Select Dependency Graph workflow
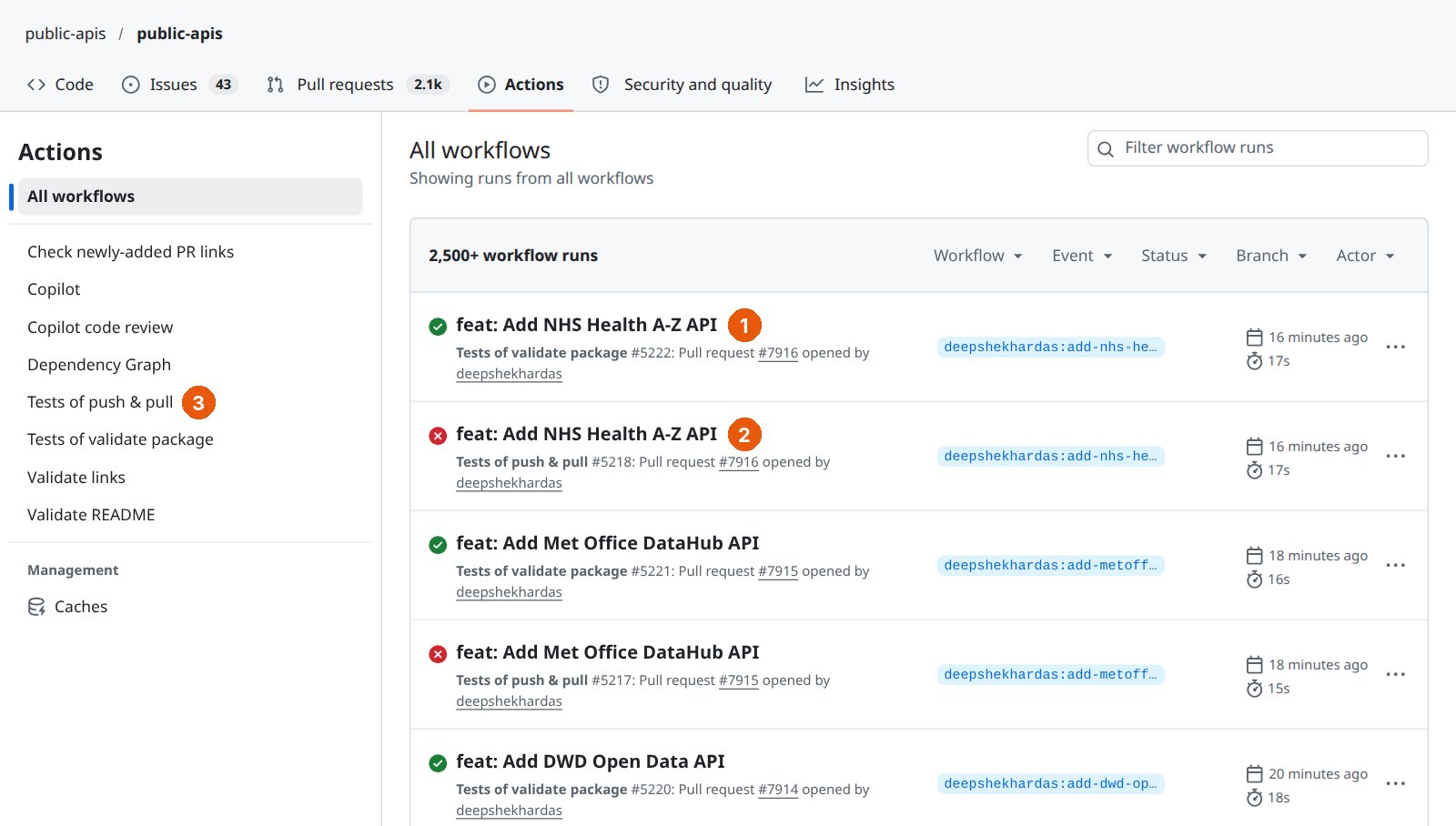 99,365
